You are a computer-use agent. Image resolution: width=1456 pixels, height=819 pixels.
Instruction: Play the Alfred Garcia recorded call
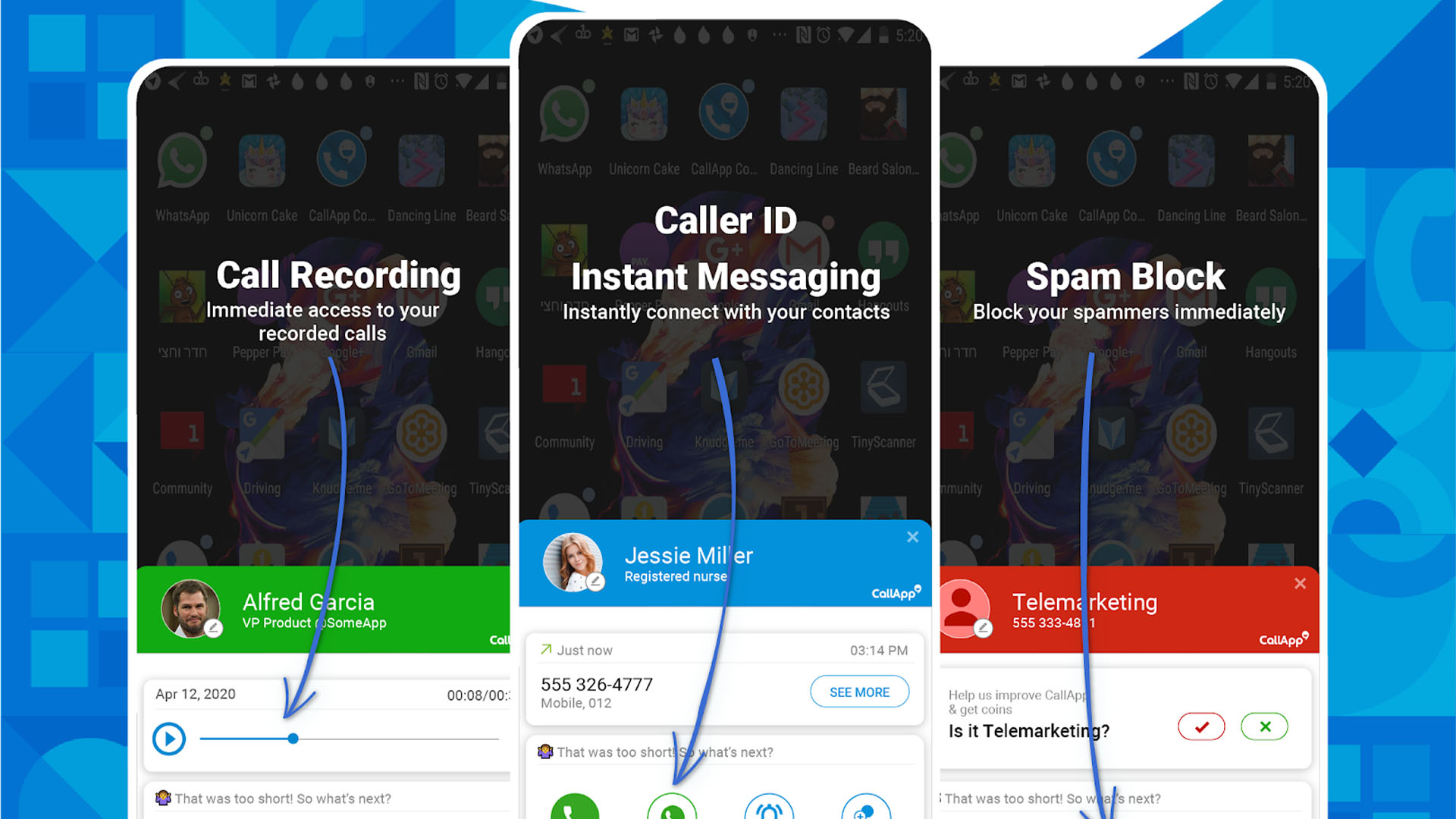[168, 738]
